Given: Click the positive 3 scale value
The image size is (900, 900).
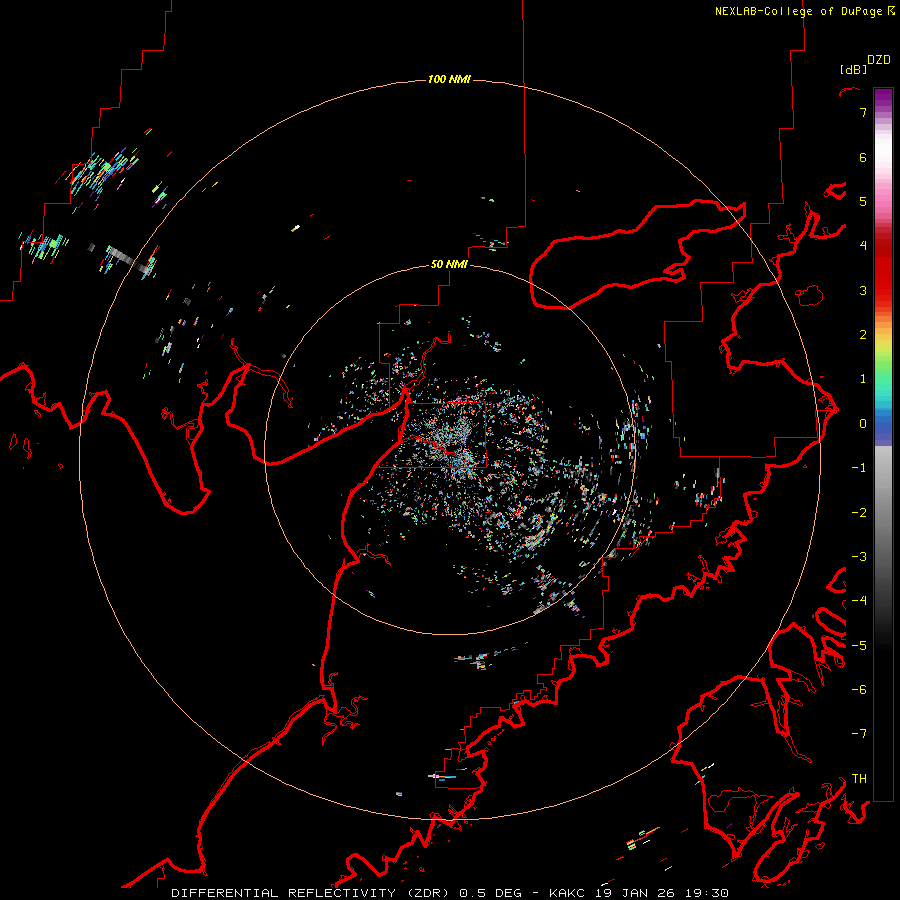Looking at the screenshot, I should 863,290.
